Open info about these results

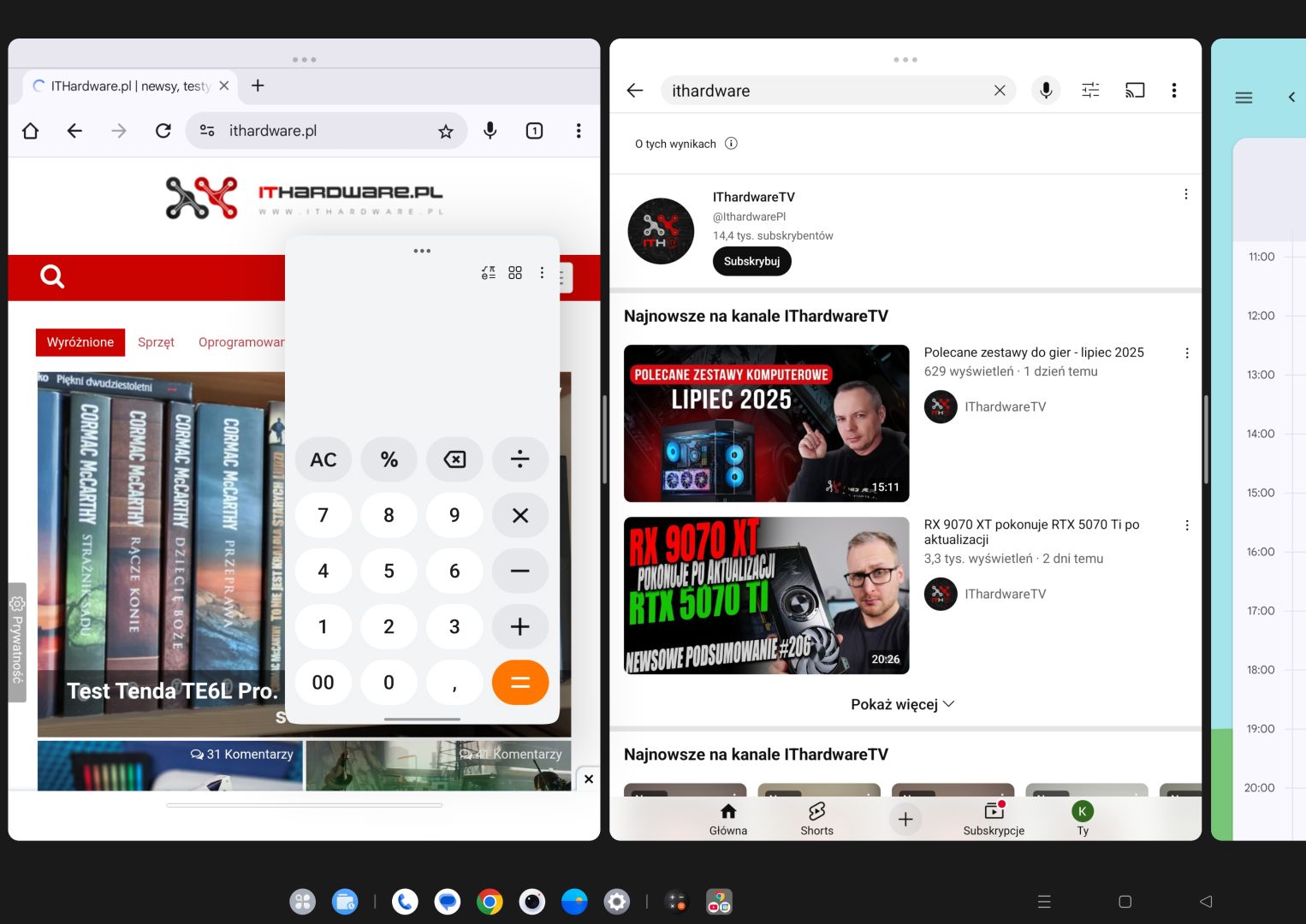[x=731, y=144]
